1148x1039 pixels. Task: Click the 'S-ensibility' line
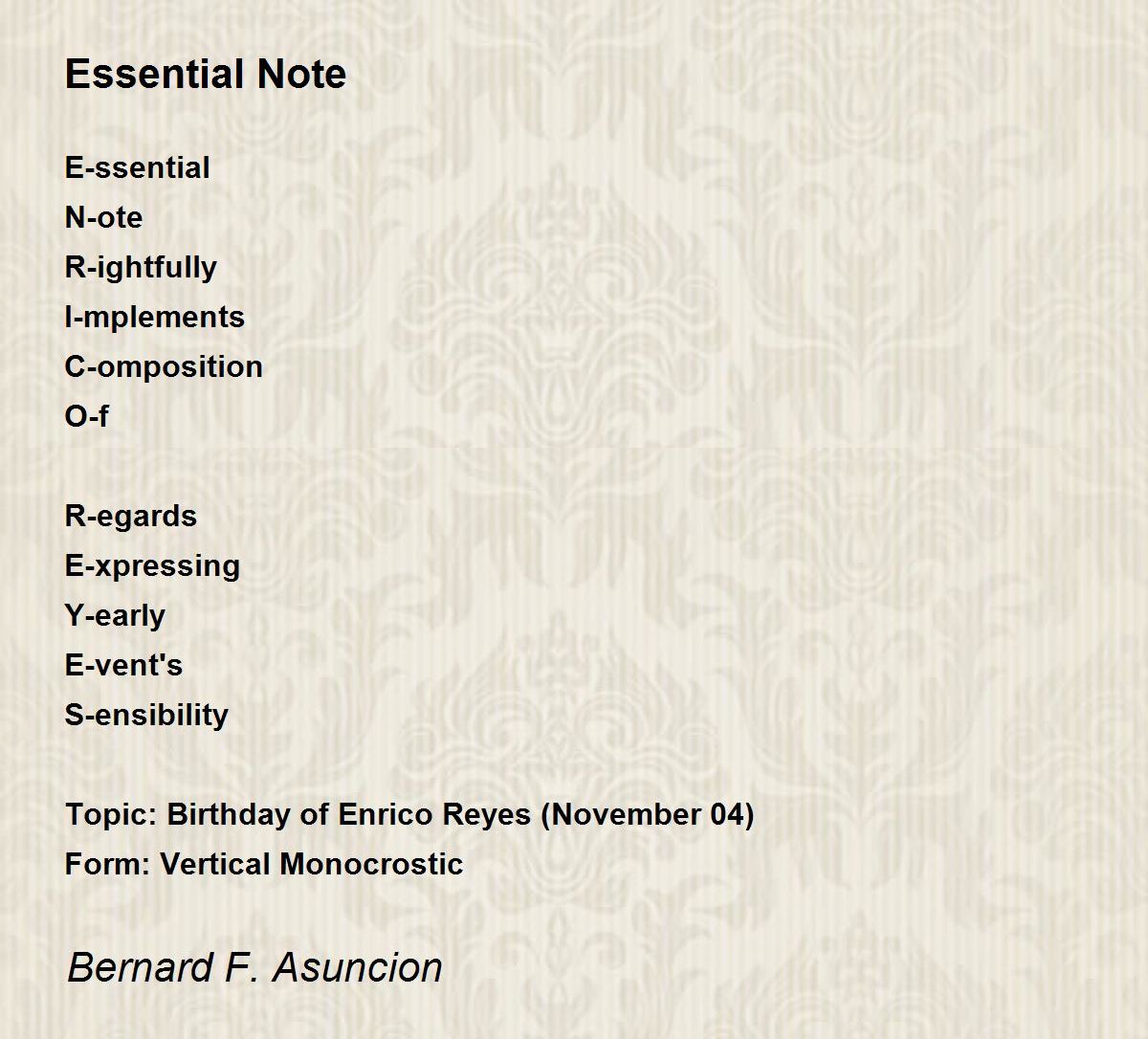(x=146, y=716)
